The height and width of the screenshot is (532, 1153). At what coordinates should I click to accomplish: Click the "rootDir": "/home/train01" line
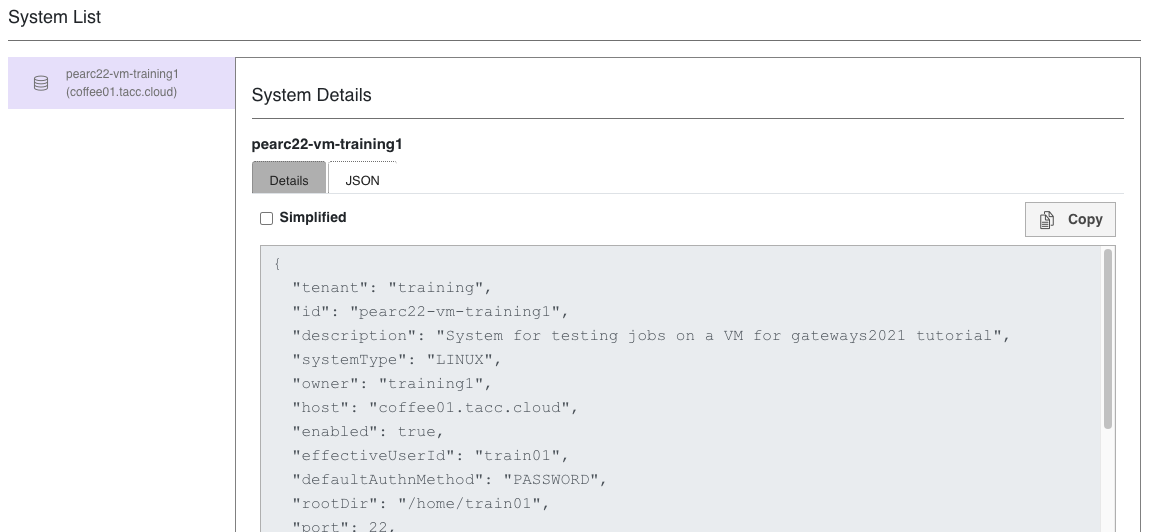(x=421, y=504)
